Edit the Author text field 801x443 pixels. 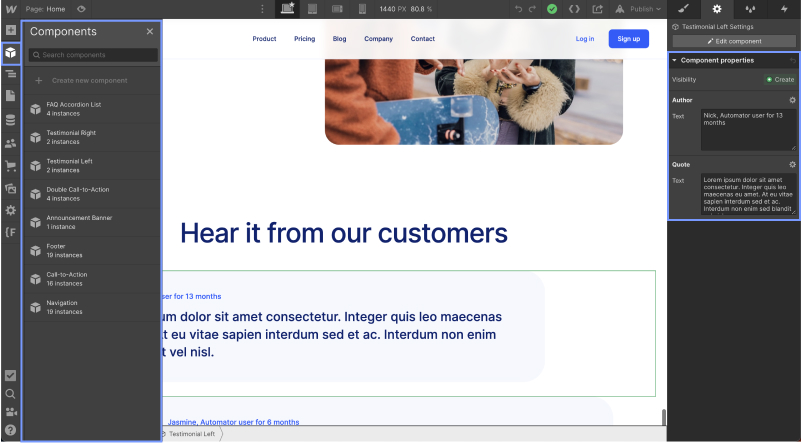(748, 130)
